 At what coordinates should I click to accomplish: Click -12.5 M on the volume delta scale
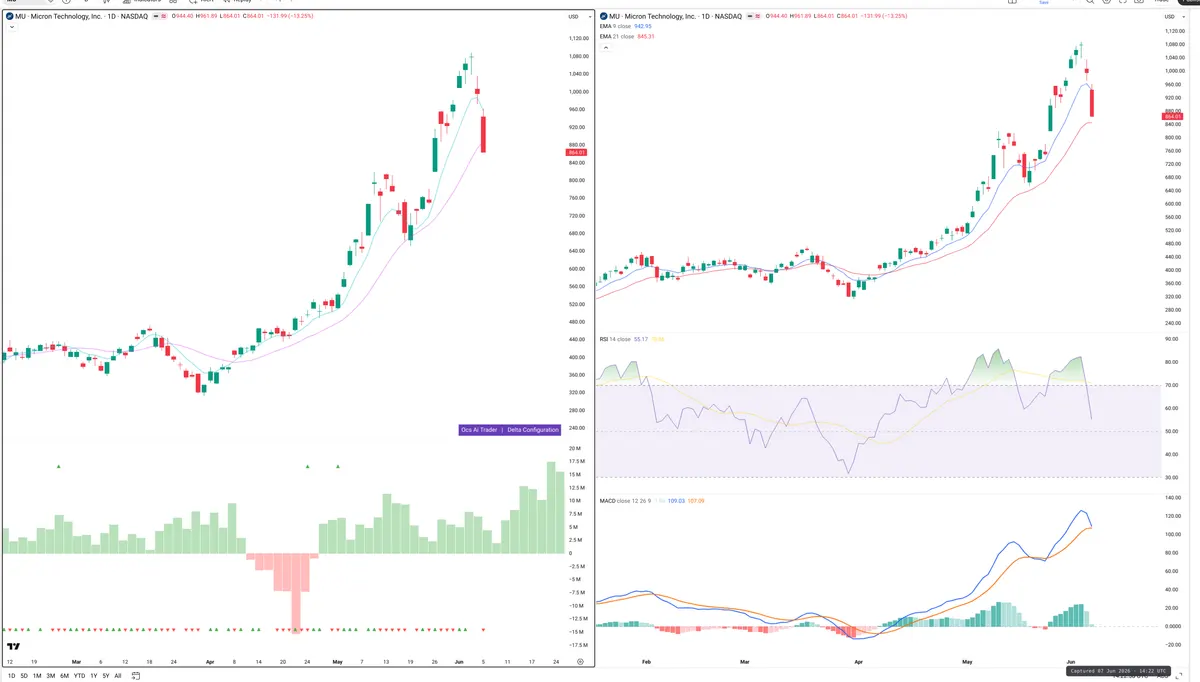(576, 619)
